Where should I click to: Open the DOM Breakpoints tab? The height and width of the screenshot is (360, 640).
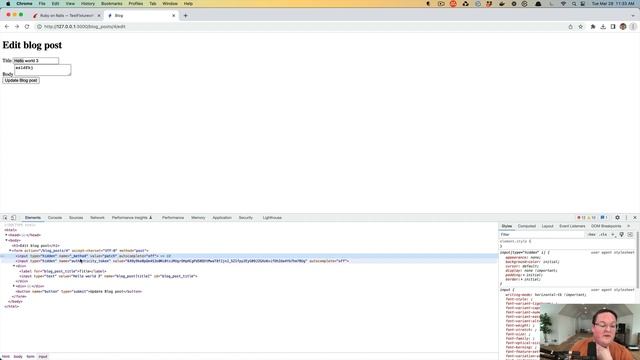tap(606, 226)
